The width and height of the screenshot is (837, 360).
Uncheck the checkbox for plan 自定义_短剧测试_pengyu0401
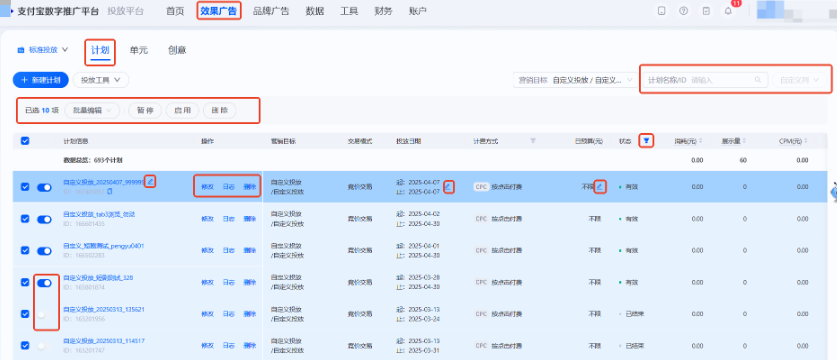[25, 251]
